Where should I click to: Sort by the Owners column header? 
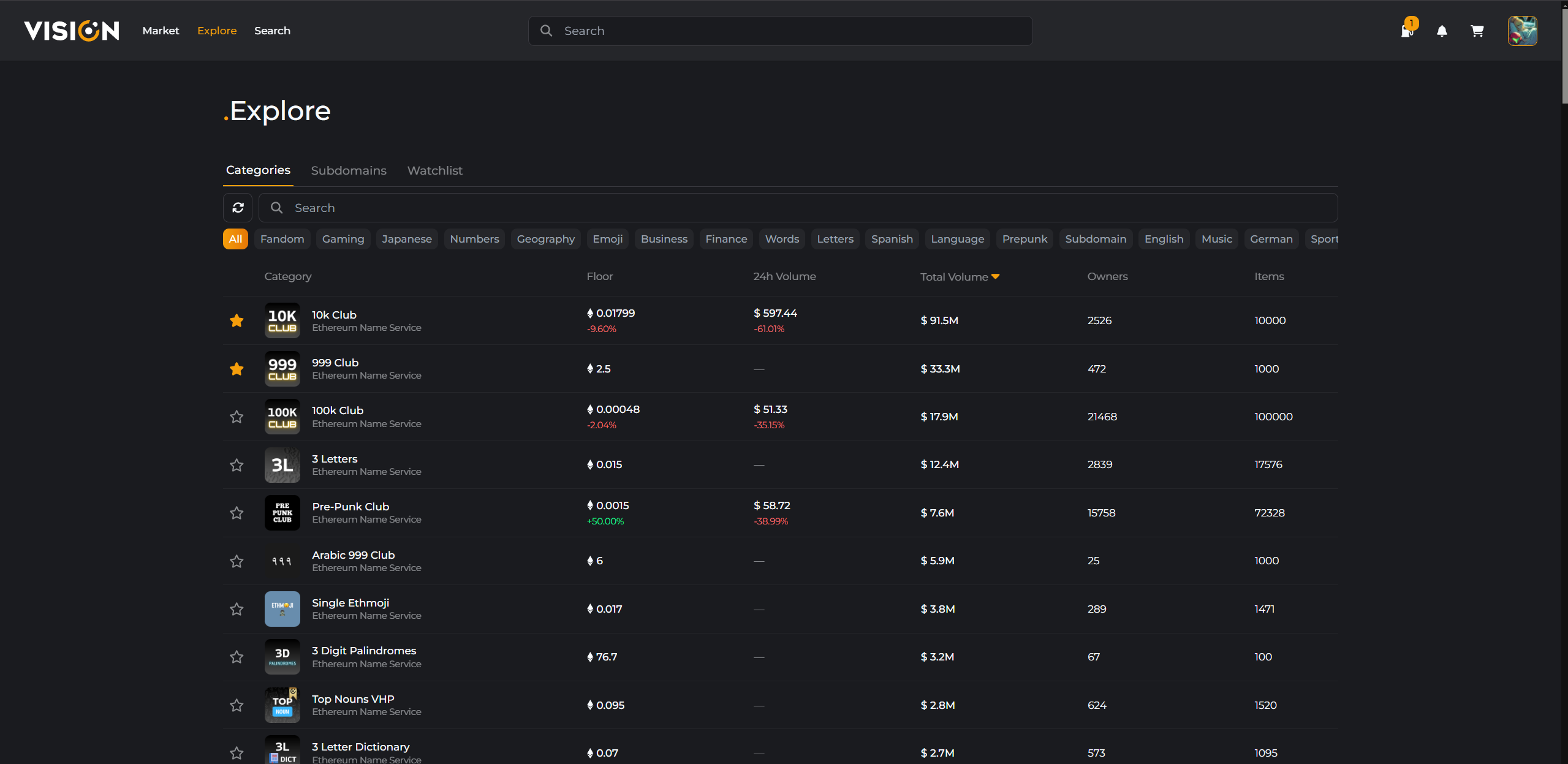pos(1107,276)
